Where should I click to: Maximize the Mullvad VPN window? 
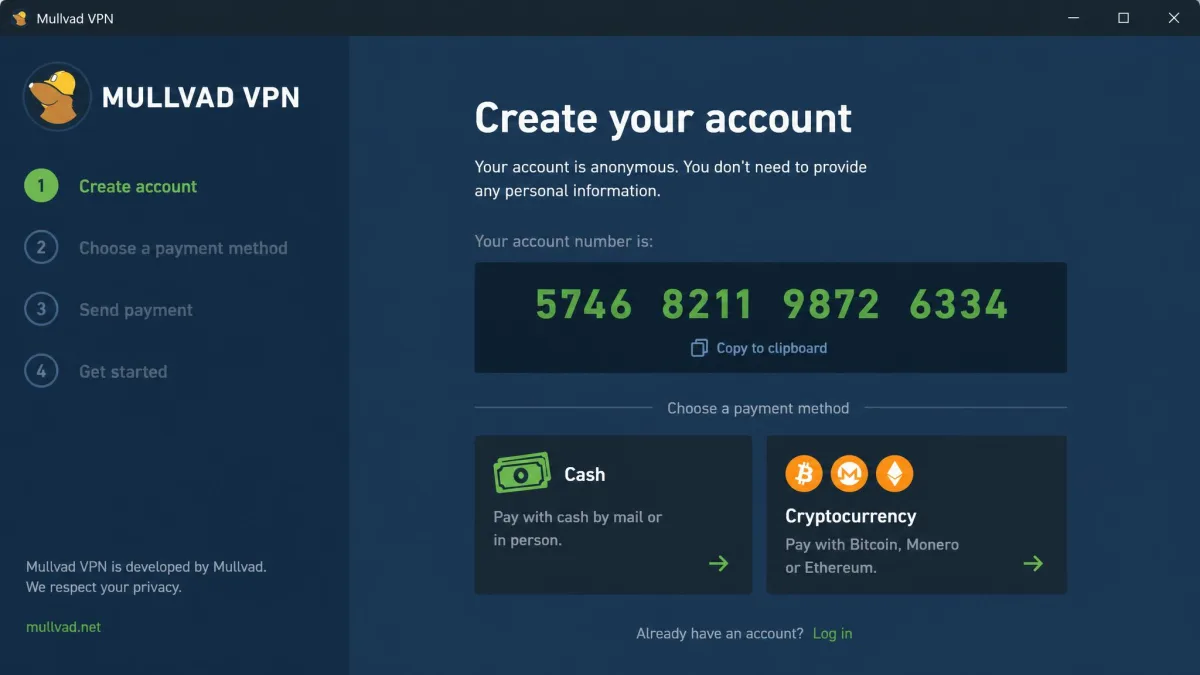pos(1123,18)
